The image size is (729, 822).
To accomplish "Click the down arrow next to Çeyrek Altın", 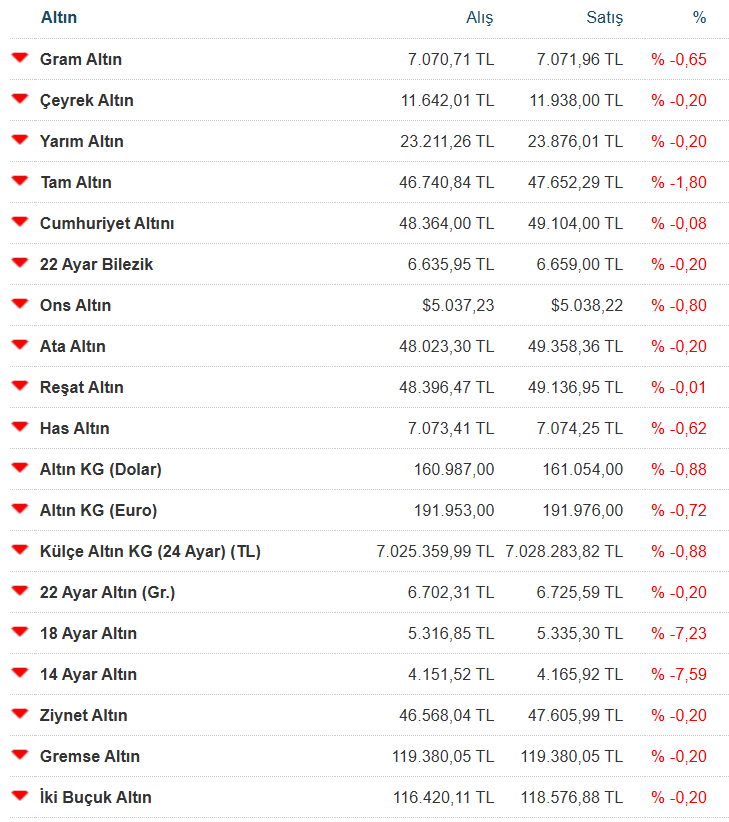I will (x=19, y=99).
